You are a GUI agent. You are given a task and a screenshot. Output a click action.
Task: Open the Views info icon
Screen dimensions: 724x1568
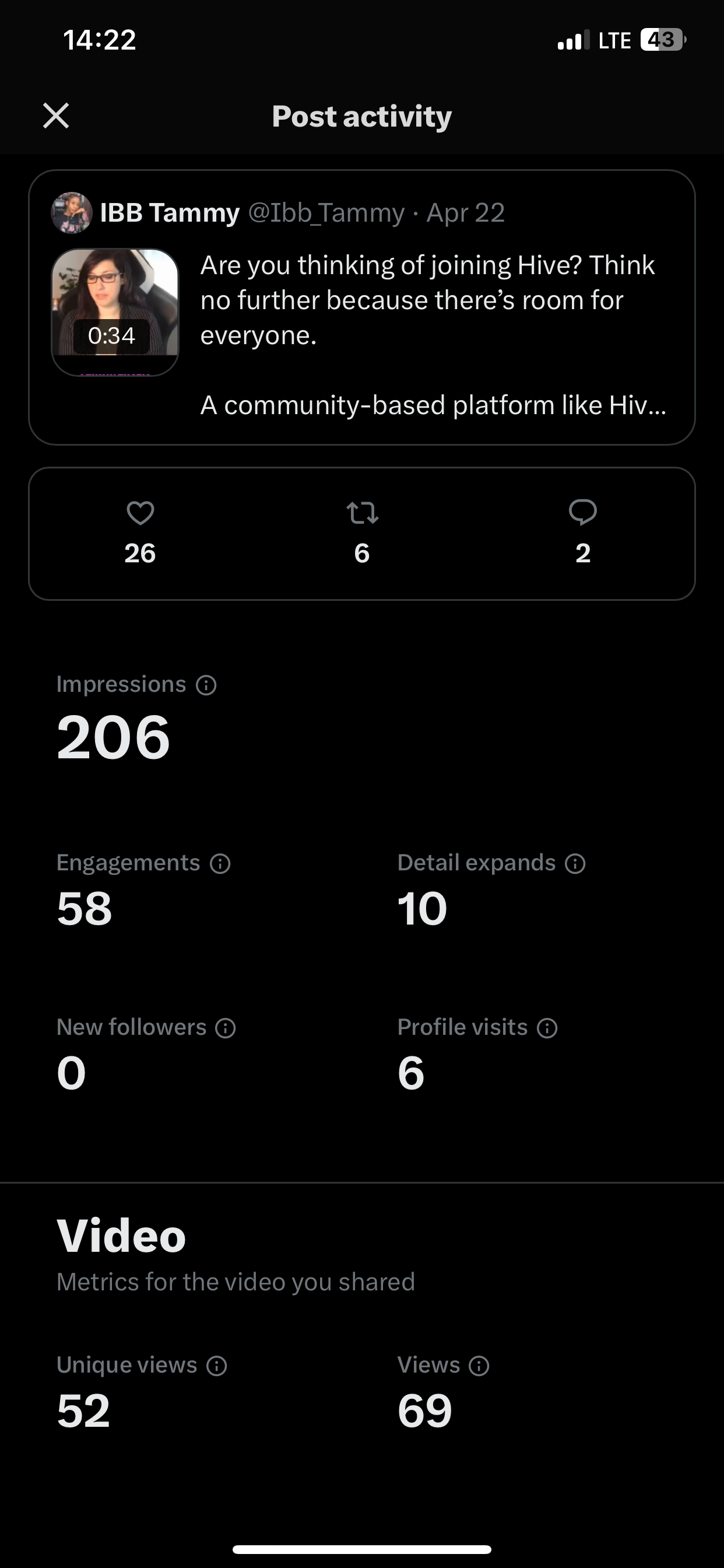coord(479,1366)
